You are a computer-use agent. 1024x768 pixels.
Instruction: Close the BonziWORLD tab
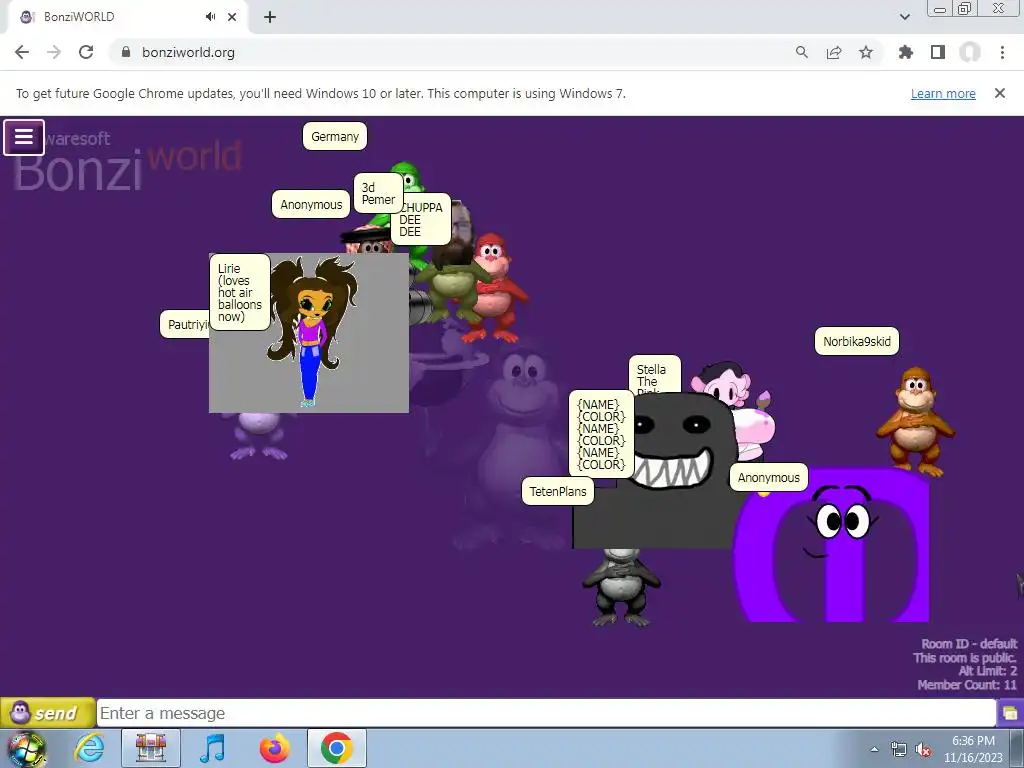[232, 17]
